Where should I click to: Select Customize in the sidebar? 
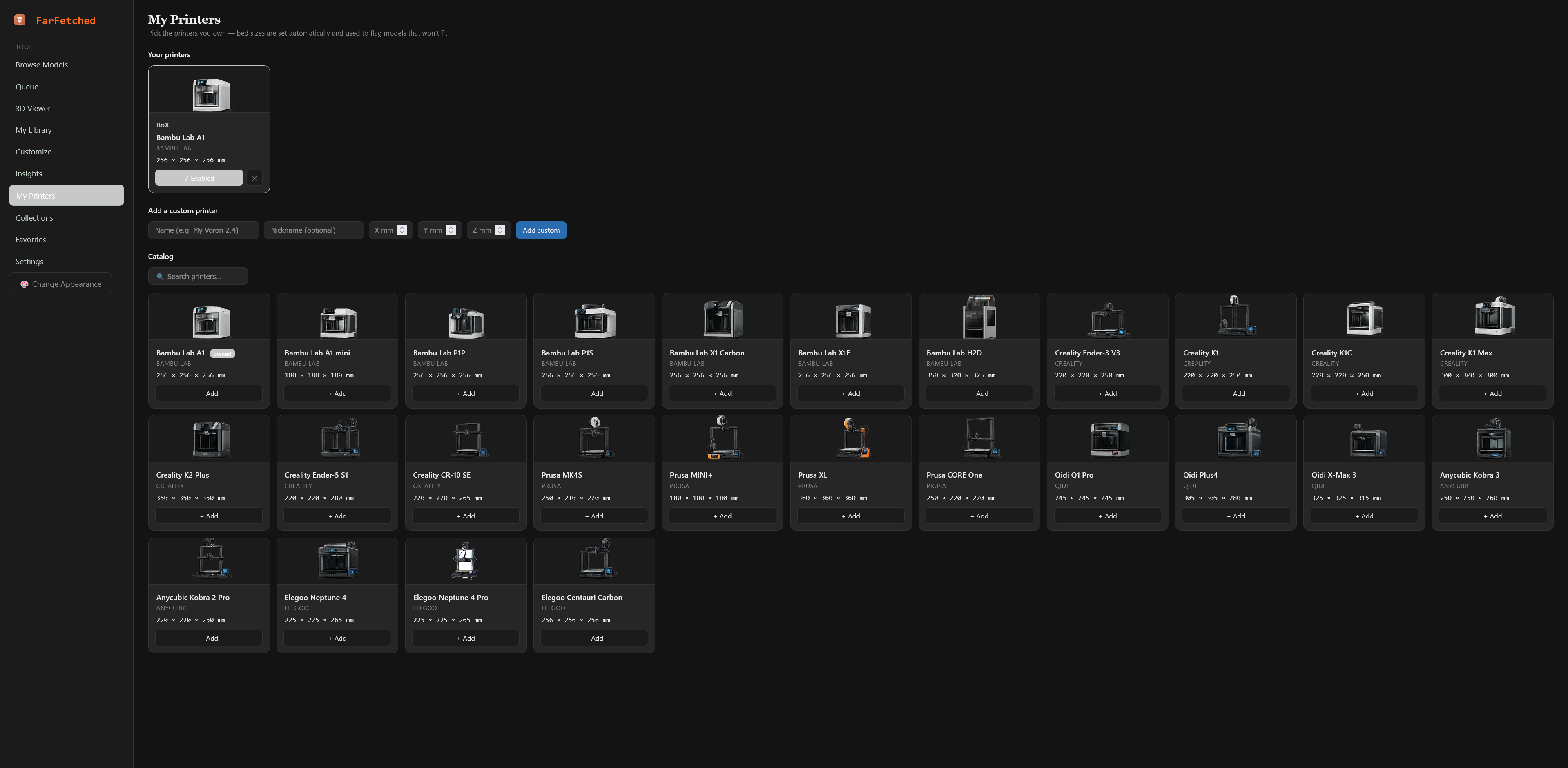(66, 152)
